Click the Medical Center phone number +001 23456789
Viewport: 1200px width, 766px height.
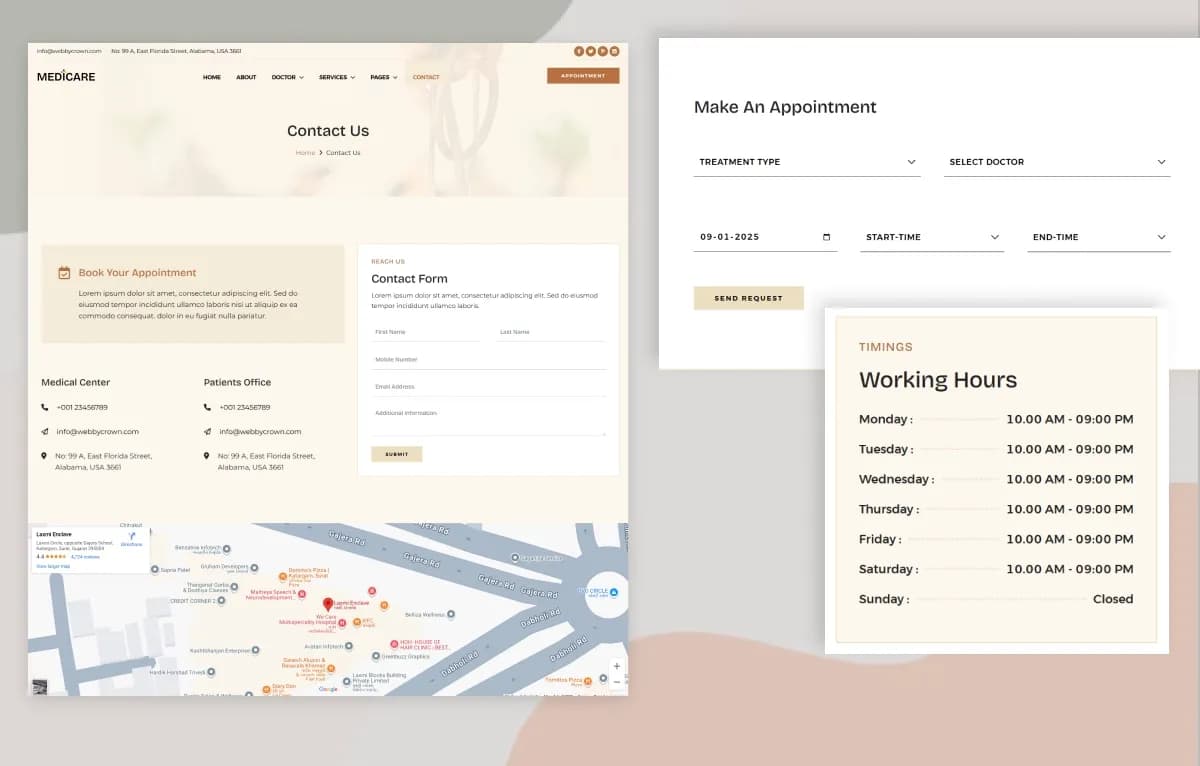pos(82,407)
